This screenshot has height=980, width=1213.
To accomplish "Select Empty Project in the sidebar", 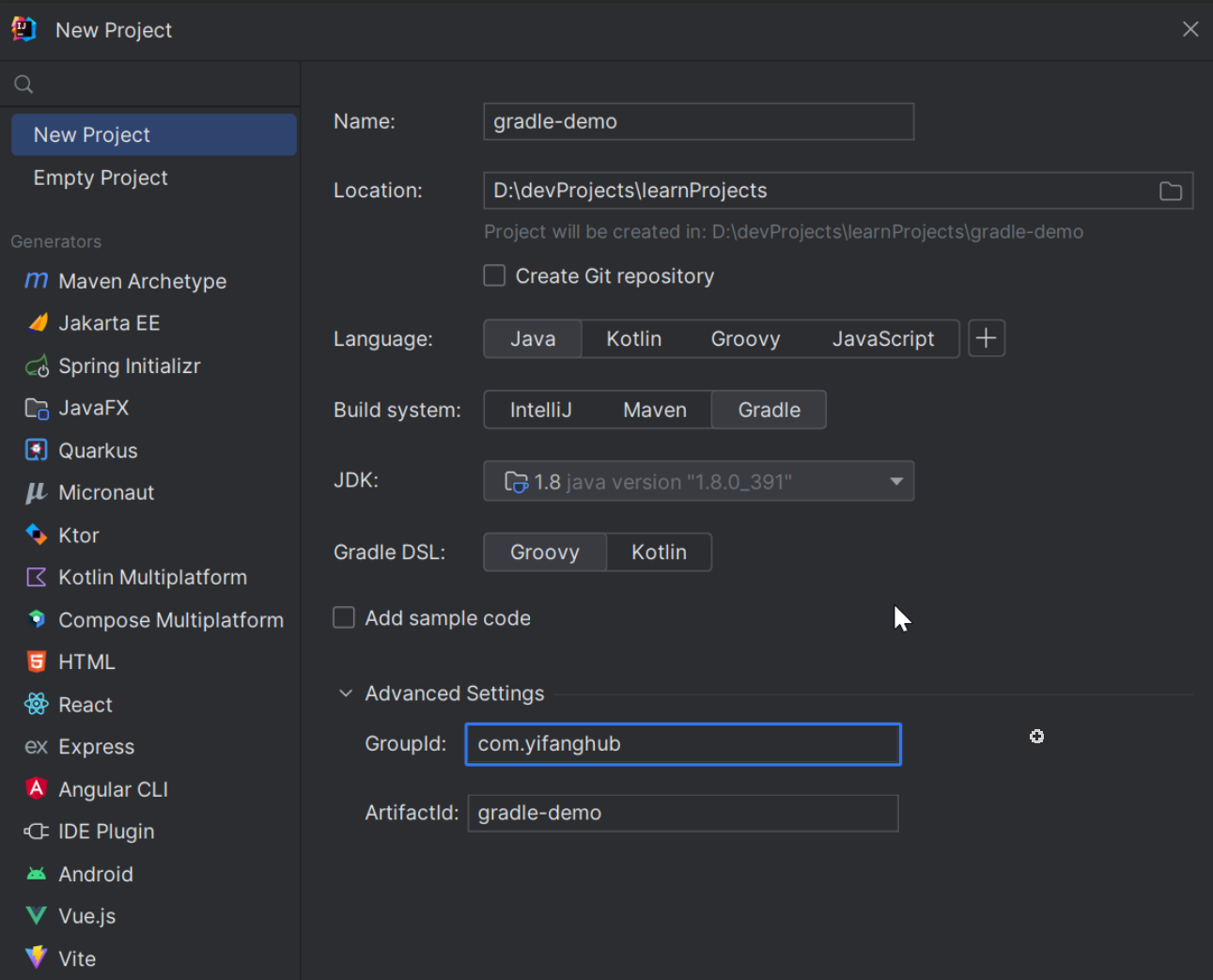I will pos(154,178).
